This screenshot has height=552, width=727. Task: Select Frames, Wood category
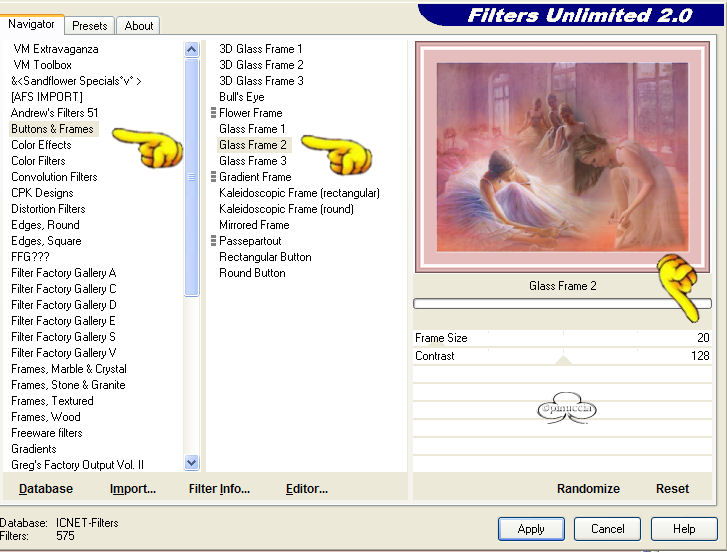coord(46,417)
